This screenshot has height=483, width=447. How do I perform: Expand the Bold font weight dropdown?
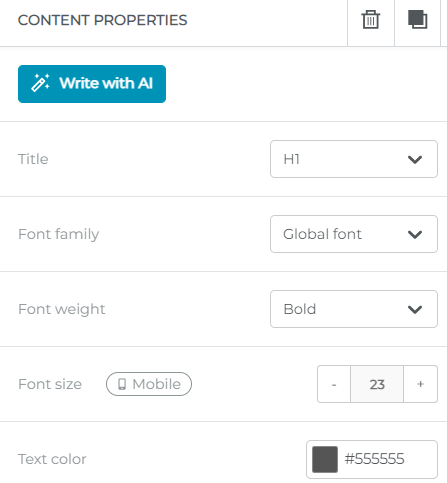pyautogui.click(x=354, y=309)
